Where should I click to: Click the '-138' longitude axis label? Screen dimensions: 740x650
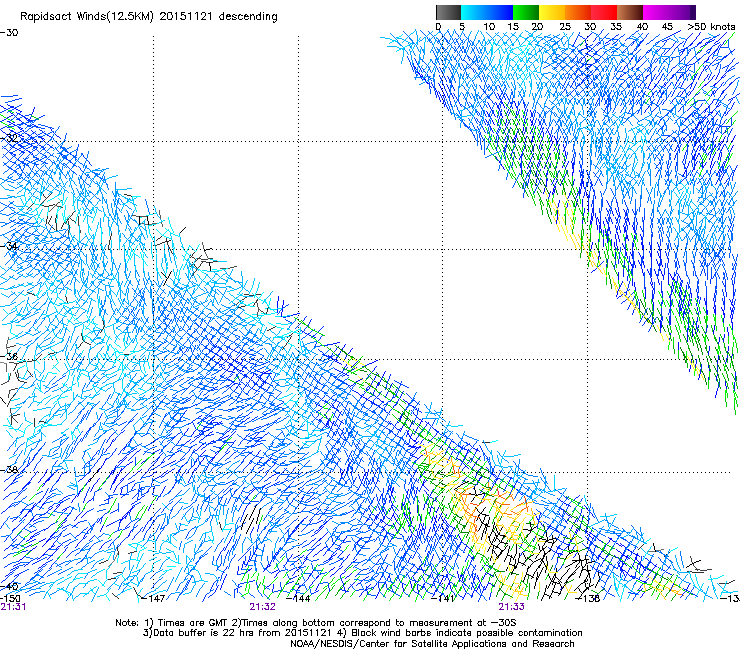pyautogui.click(x=588, y=598)
